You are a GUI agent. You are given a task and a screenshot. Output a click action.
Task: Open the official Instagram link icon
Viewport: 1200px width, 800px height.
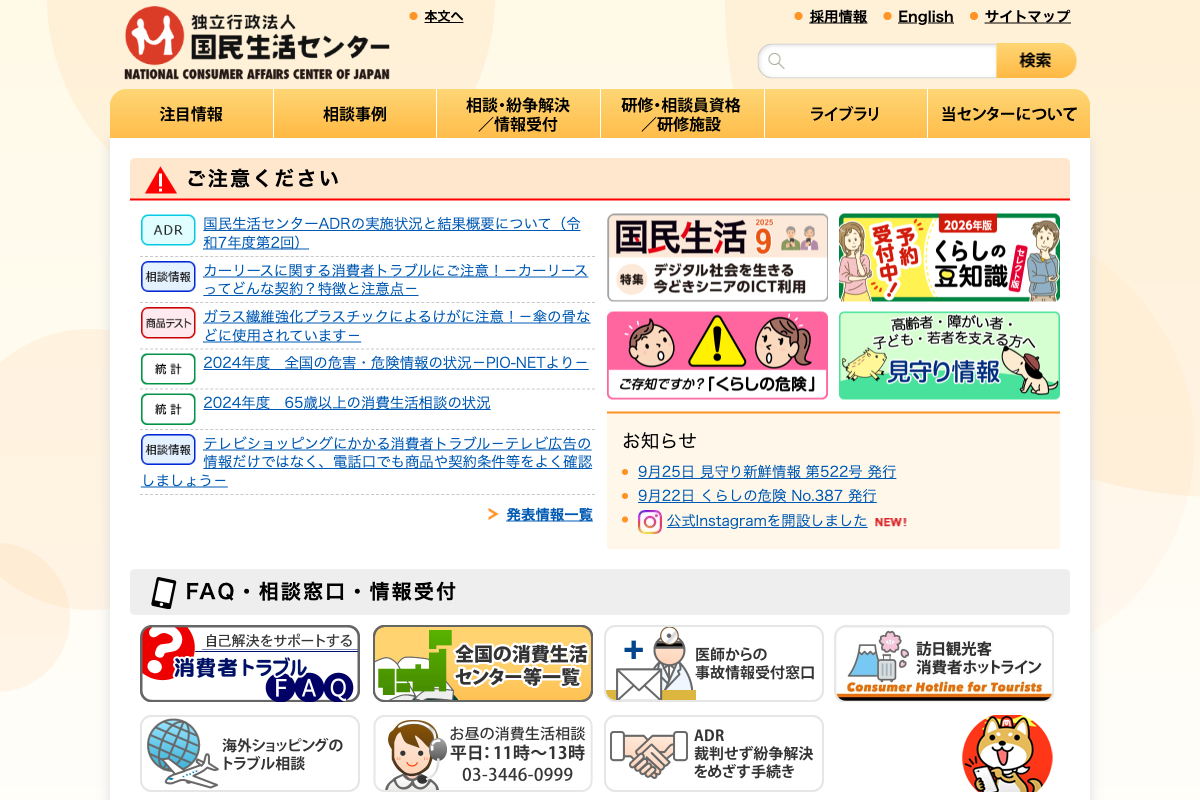coord(650,521)
